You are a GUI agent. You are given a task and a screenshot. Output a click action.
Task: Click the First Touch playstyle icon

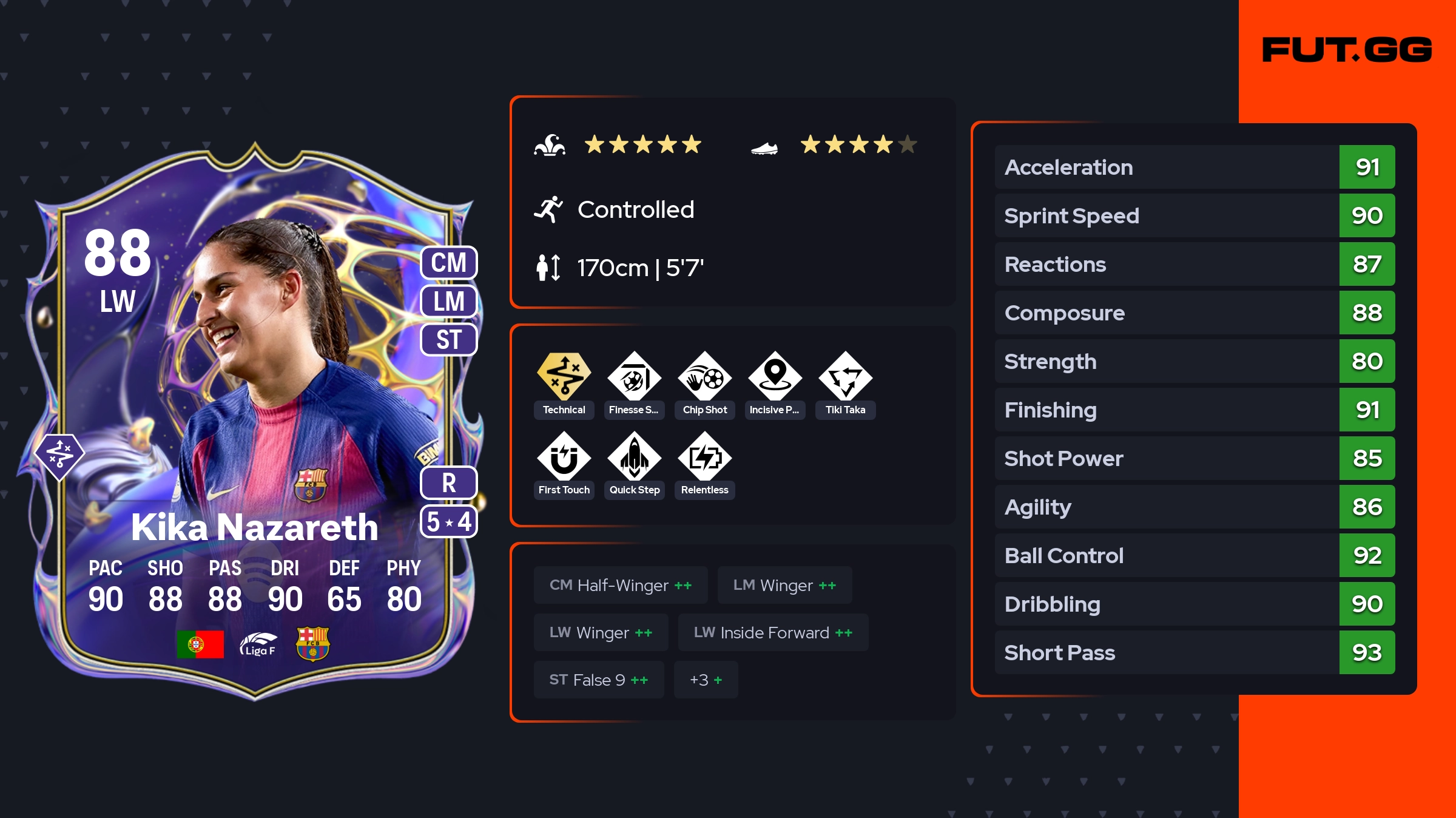(x=564, y=456)
